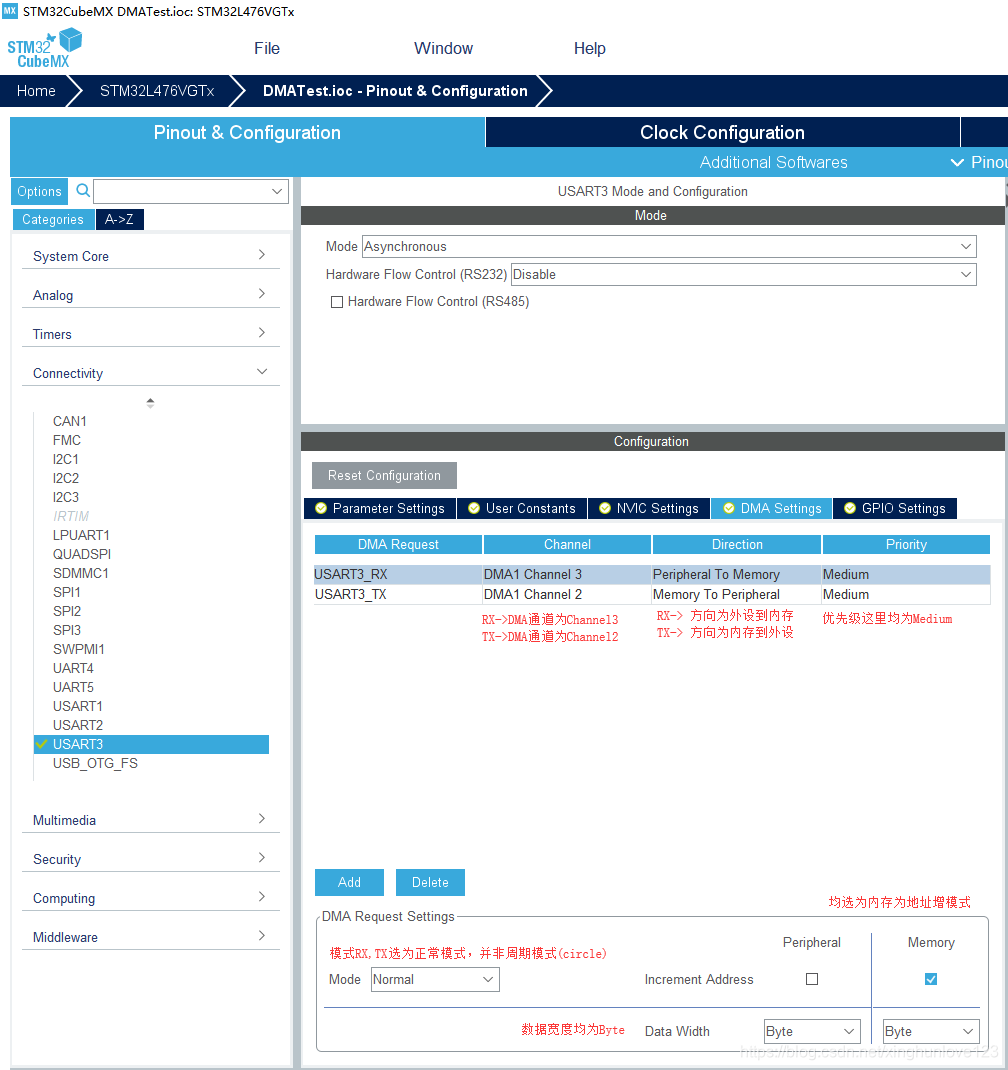Click the sort arrows above CAN1 list
This screenshot has width=1008, height=1070.
150,403
